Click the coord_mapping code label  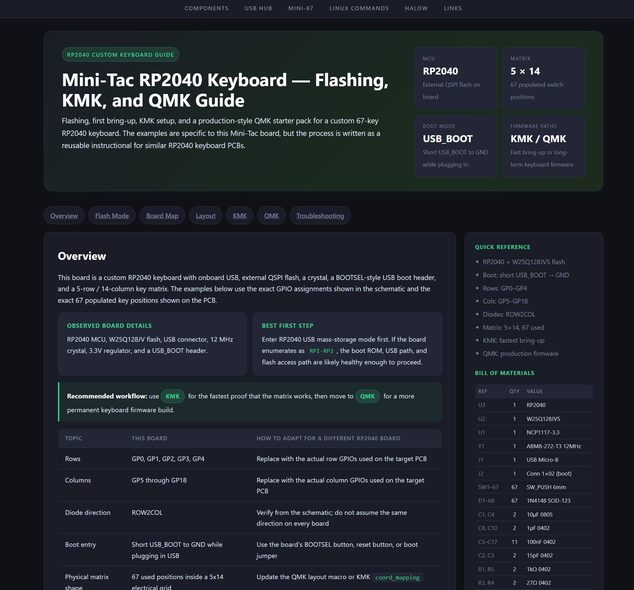(397, 577)
